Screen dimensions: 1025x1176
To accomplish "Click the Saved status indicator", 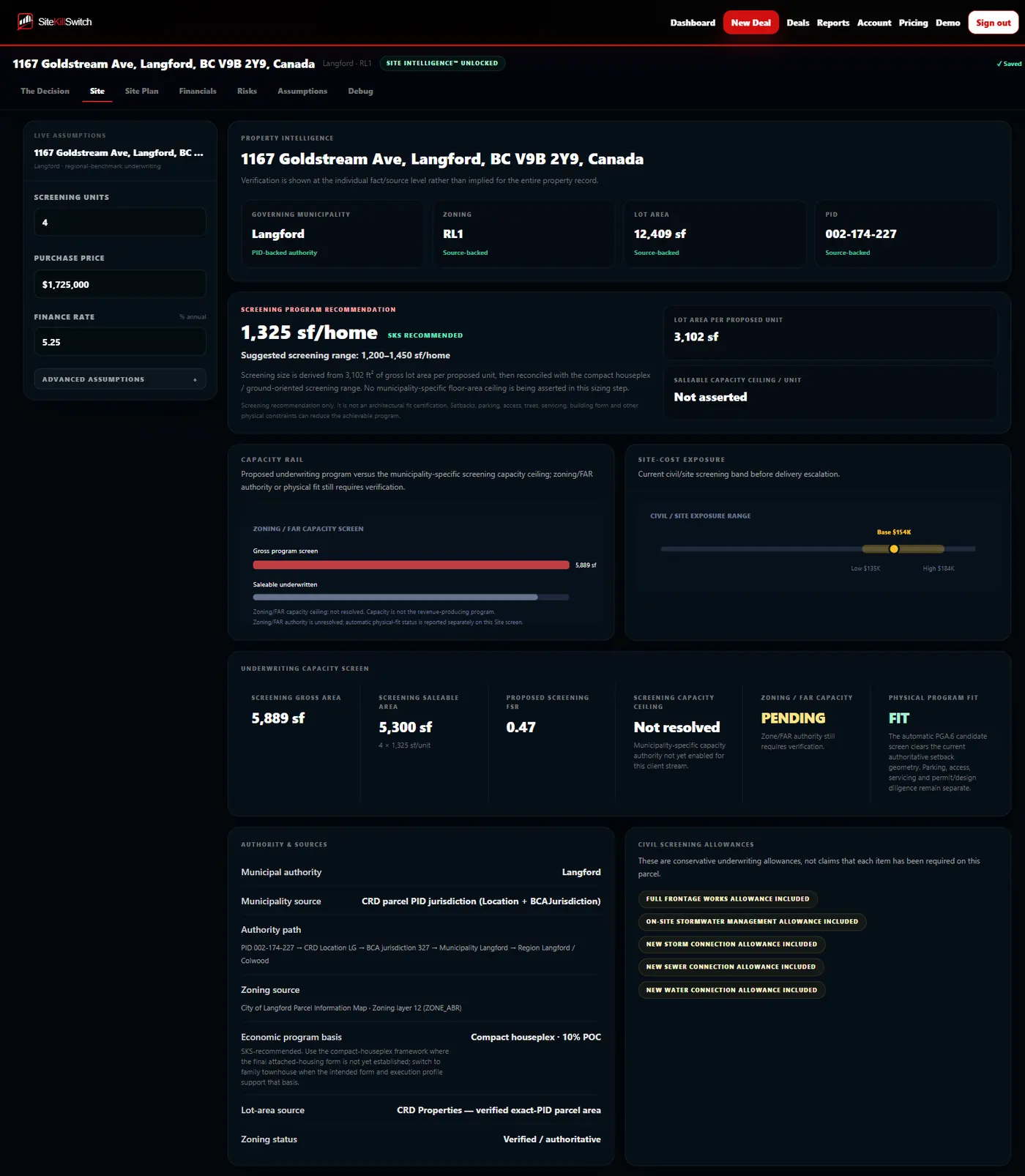I will [x=1009, y=64].
